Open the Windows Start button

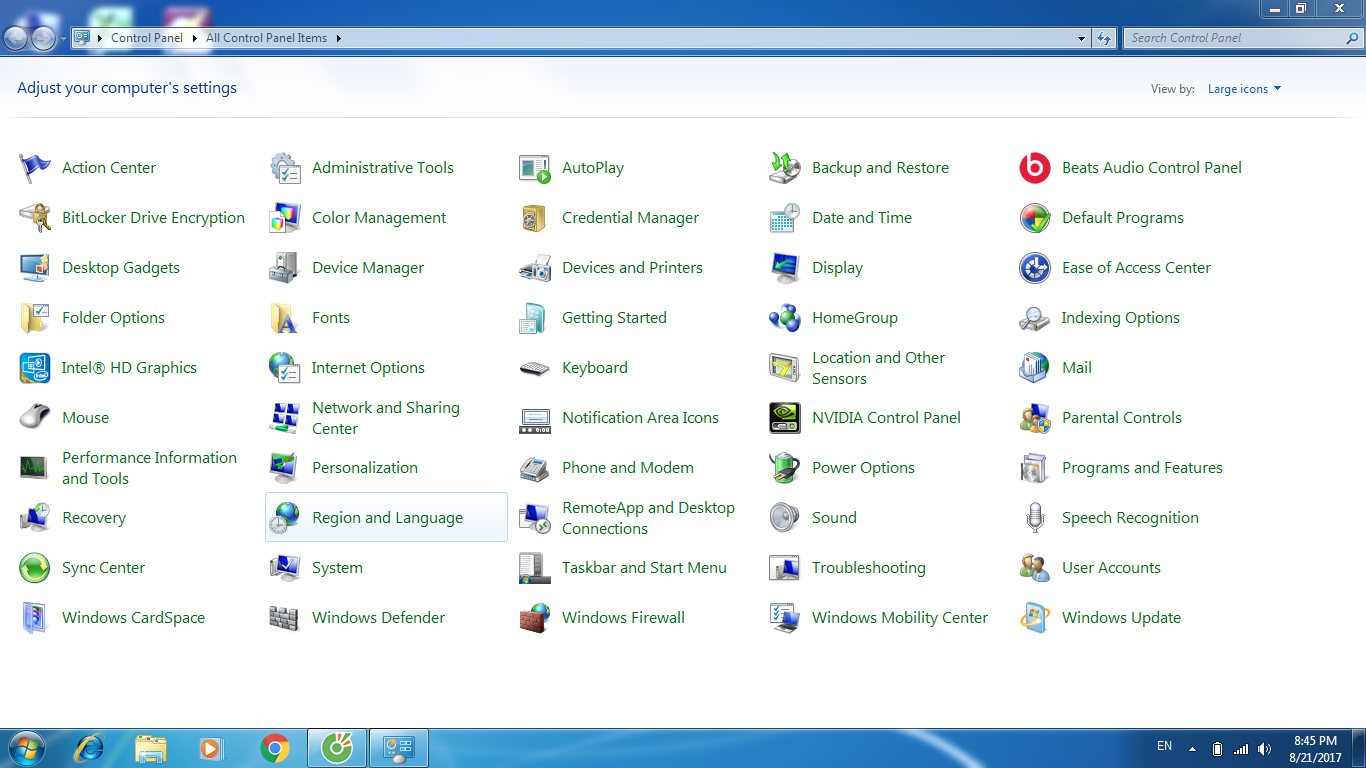(27, 748)
